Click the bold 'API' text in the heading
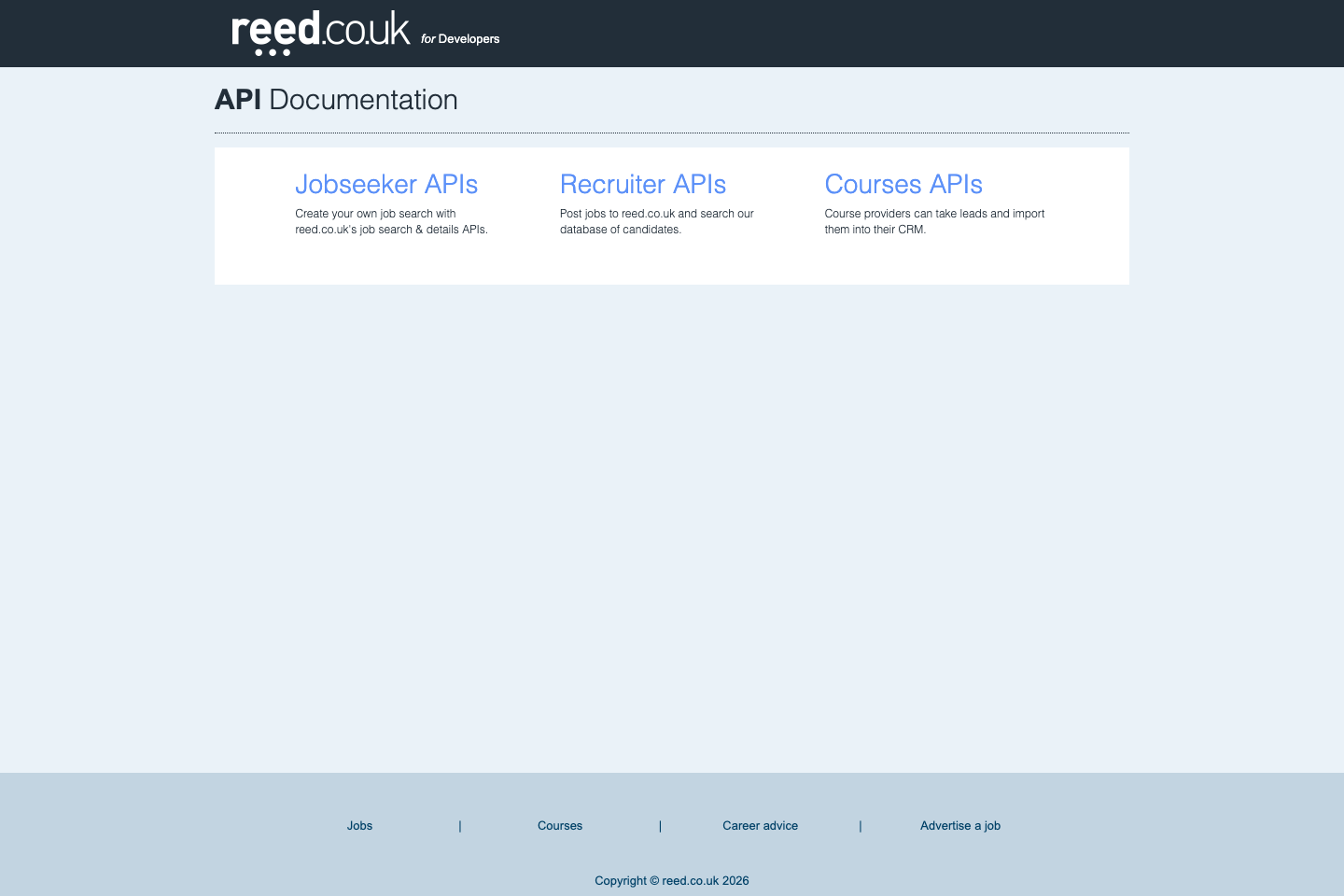 point(238,100)
